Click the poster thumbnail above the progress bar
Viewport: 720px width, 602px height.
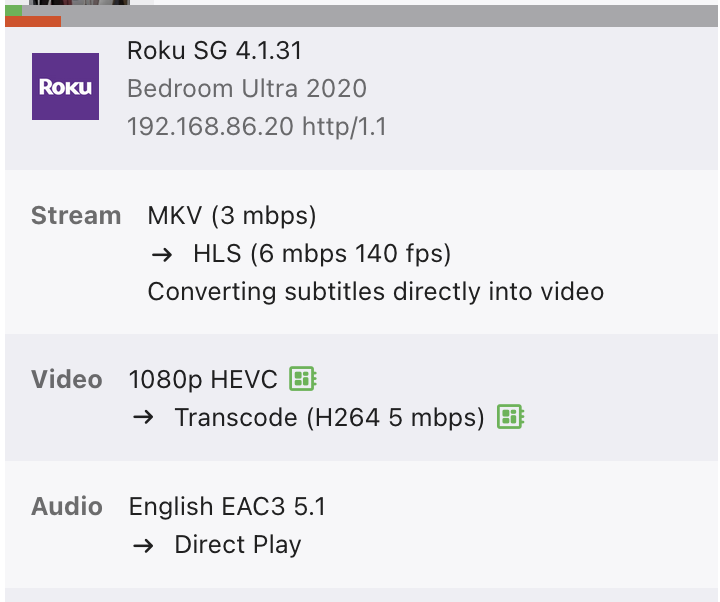pyautogui.click(x=80, y=3)
